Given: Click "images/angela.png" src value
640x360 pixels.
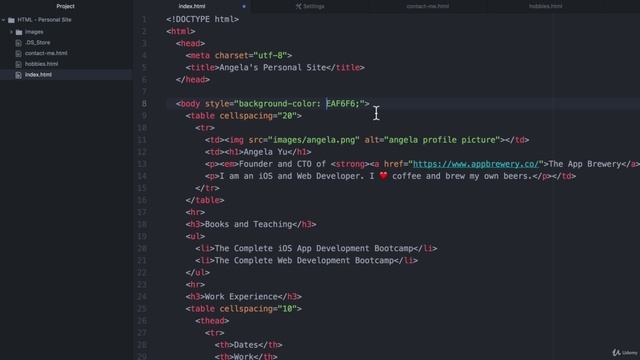Looking at the screenshot, I should tap(314, 140).
